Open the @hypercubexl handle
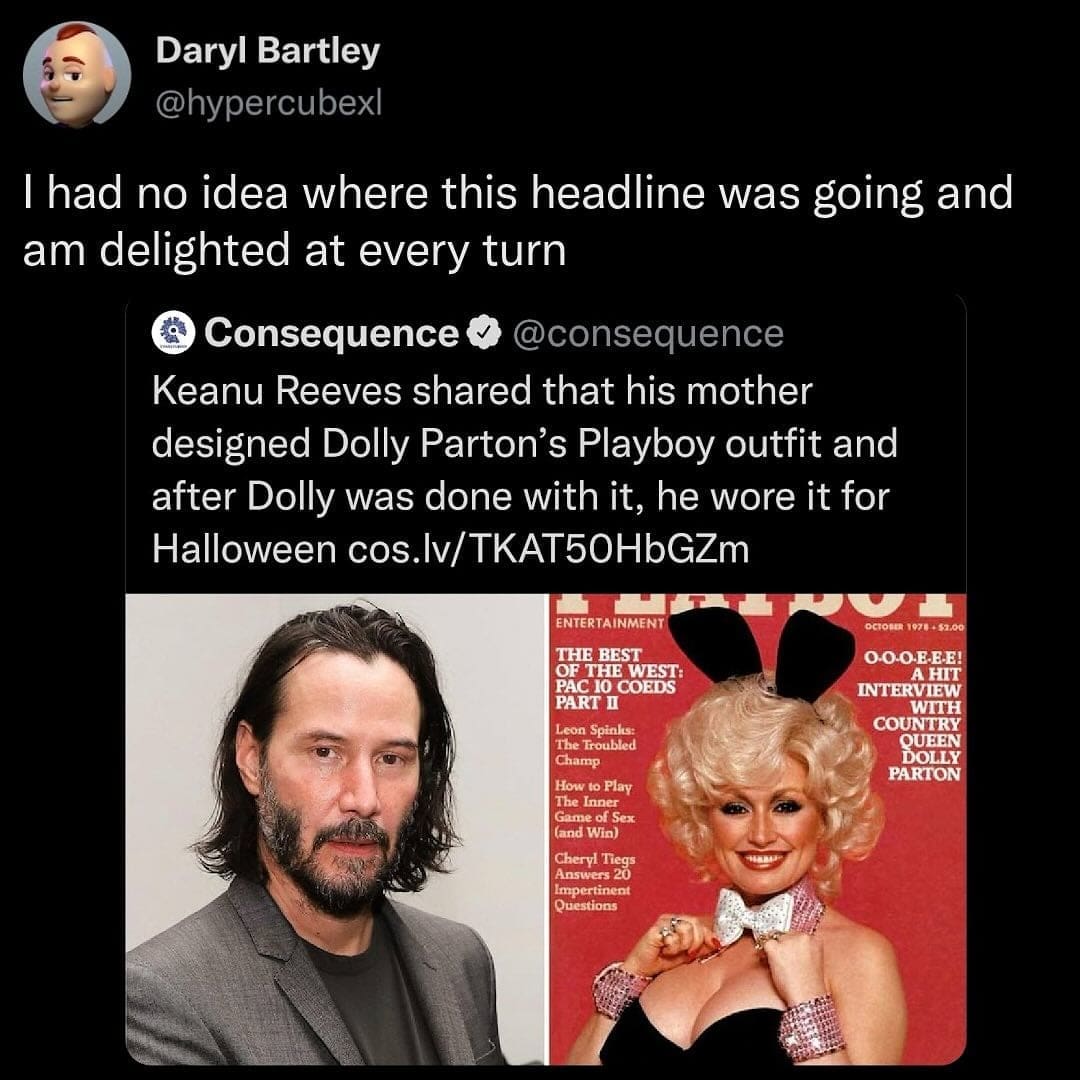1080x1080 pixels. point(269,103)
